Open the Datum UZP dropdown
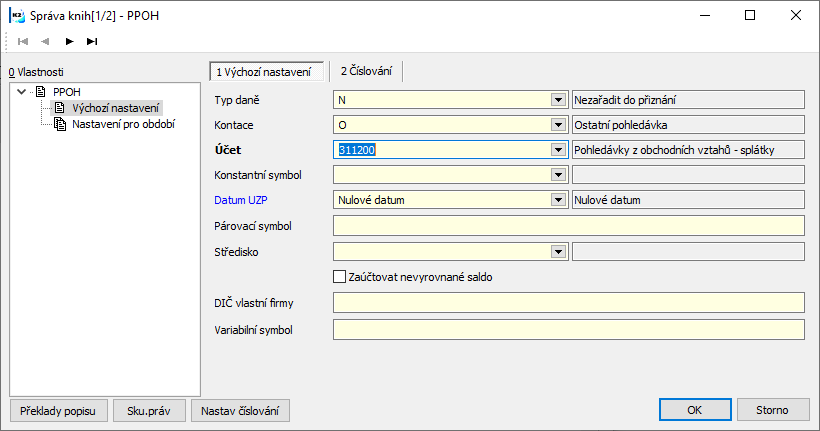Image resolution: width=820 pixels, height=431 pixels. [558, 200]
